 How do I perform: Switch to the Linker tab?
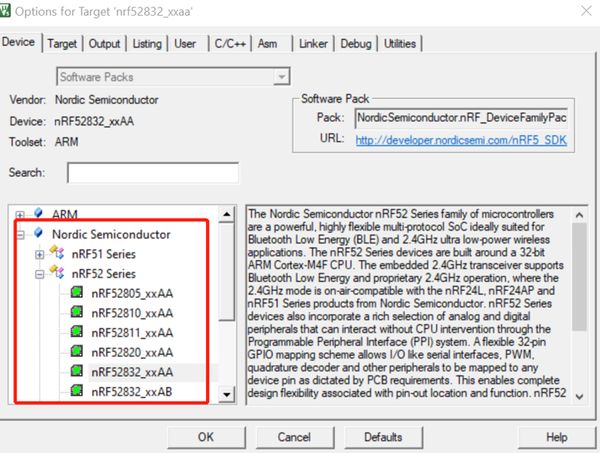pyautogui.click(x=313, y=44)
